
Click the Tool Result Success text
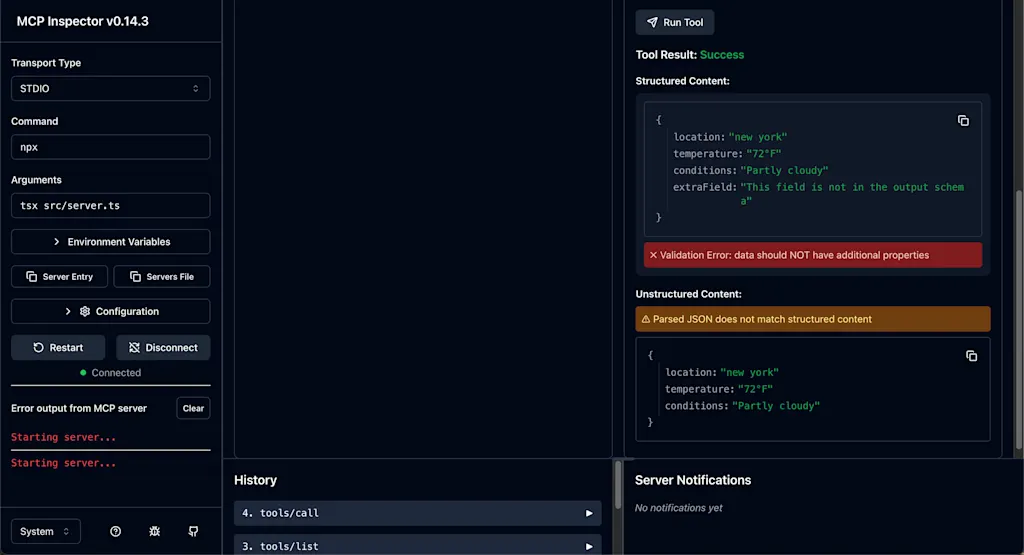pos(722,55)
